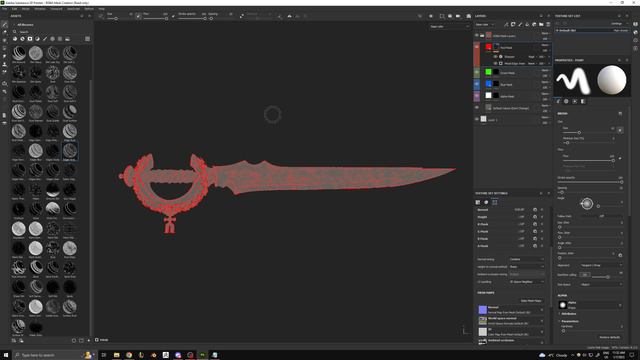Toggle visibility of the ID Mat Mask Layers folder

pos(476,36)
